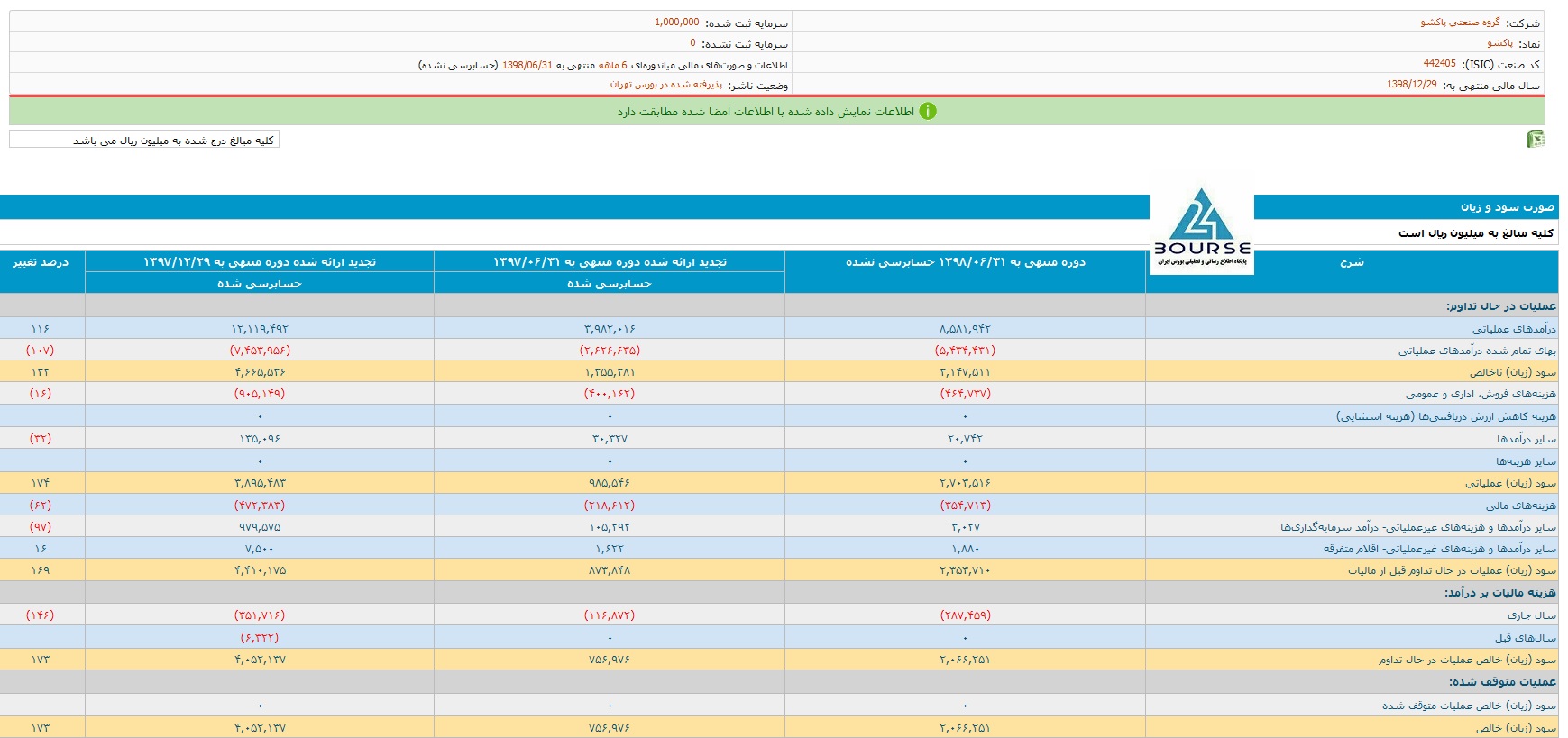The width and height of the screenshot is (1568, 738).
Task: Click the درآمد سرمایه‌گذاری‌ها row label
Action: point(1418,527)
